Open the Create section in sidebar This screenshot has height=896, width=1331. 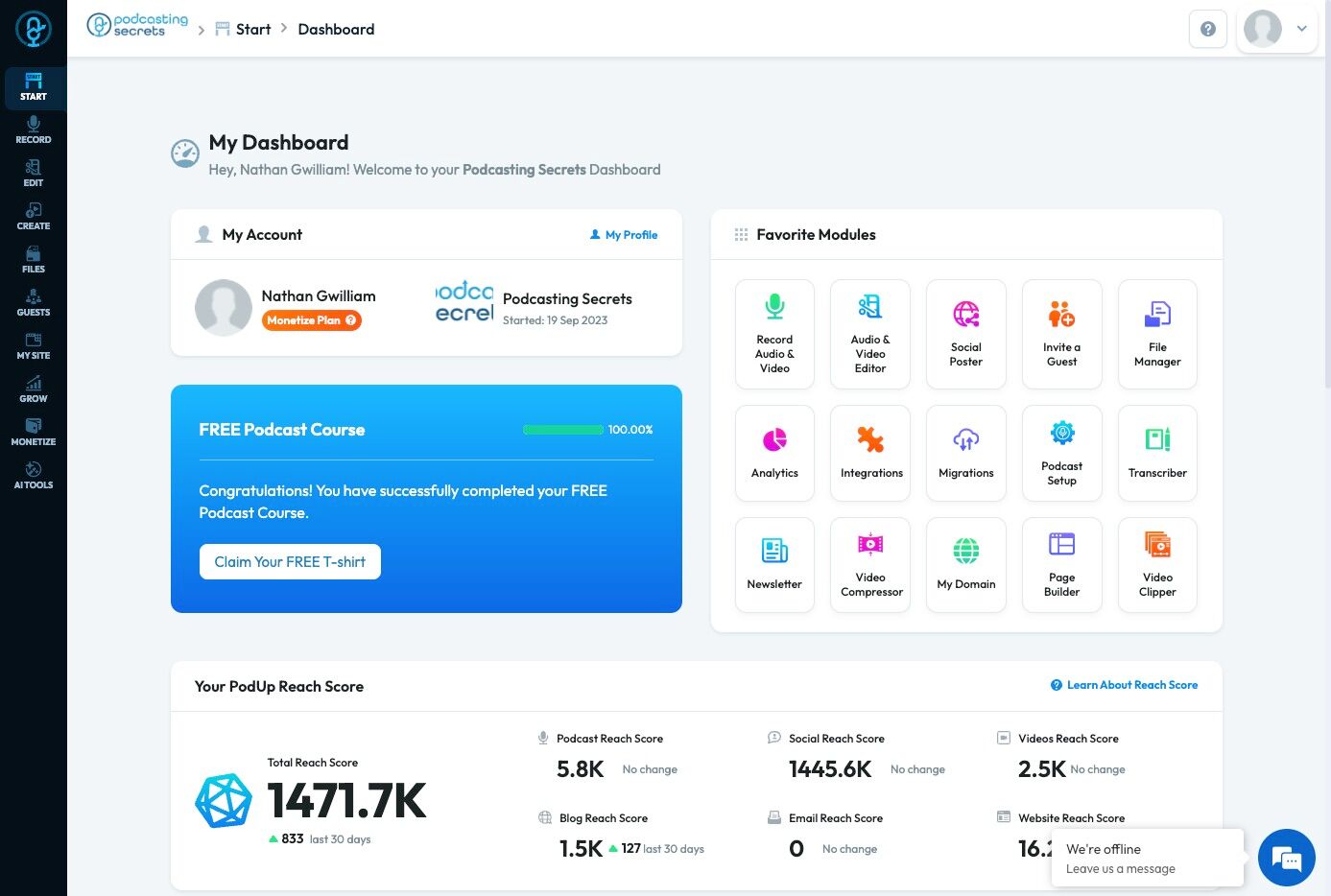[34, 218]
